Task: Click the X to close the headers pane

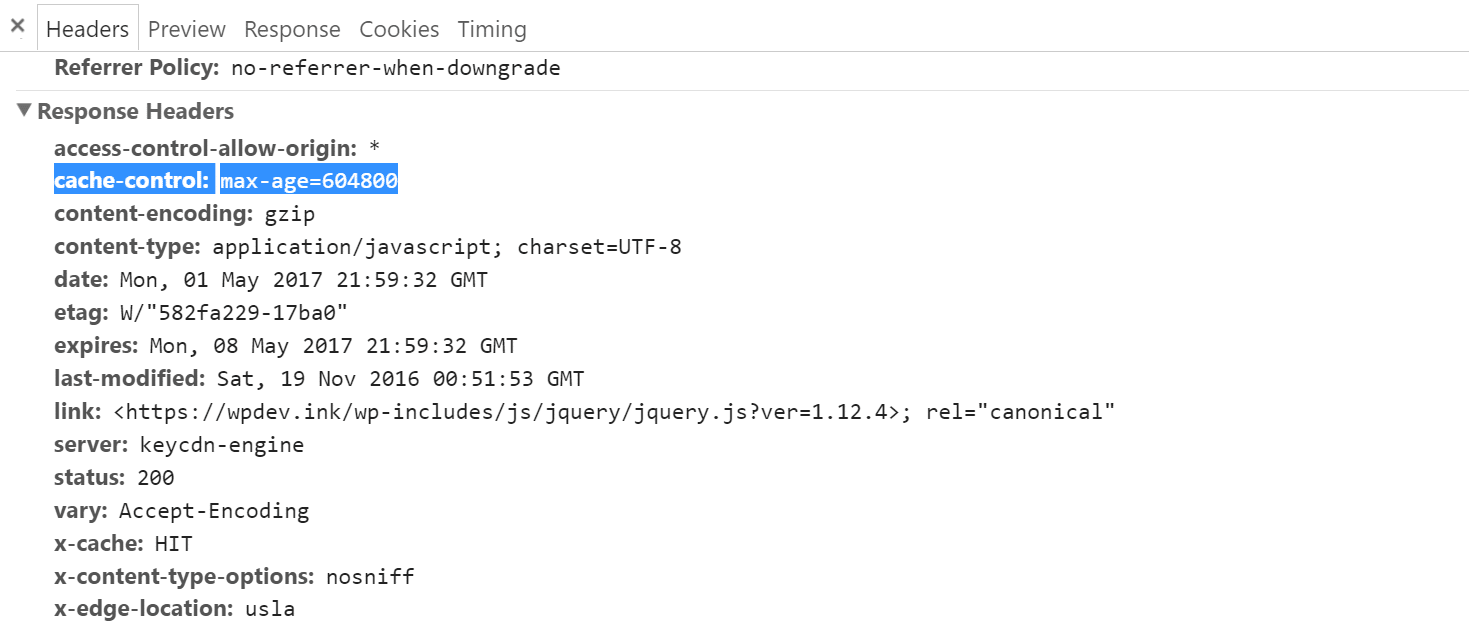Action: point(17,26)
